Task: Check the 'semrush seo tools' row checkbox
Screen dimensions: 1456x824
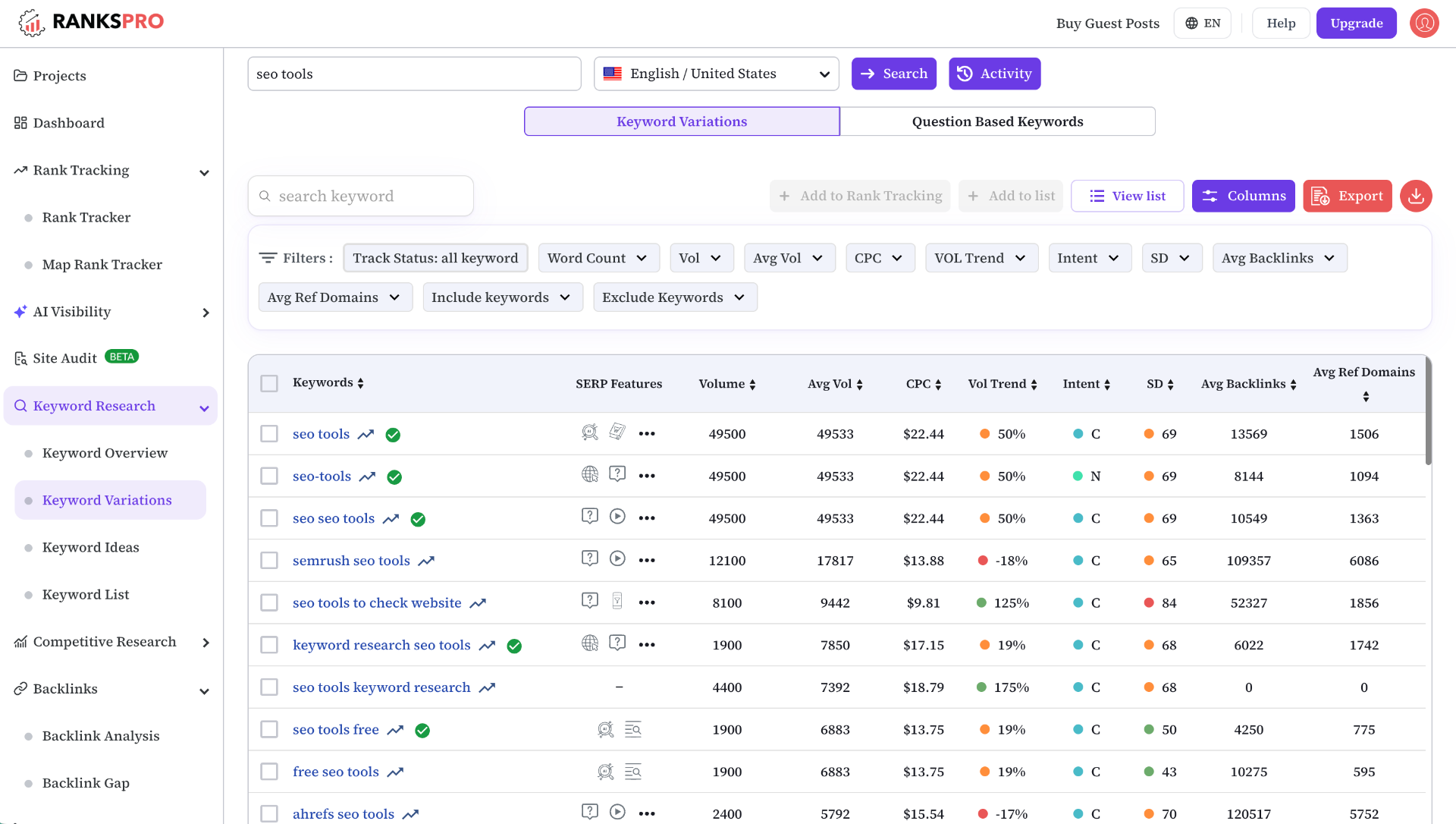Action: (x=269, y=561)
